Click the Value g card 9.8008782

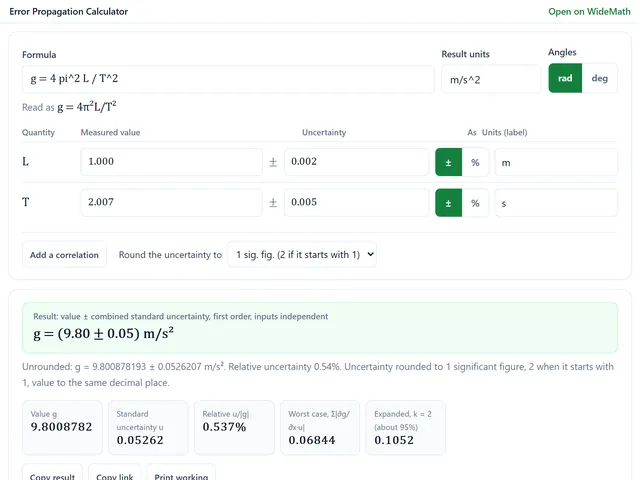[x=62, y=427]
